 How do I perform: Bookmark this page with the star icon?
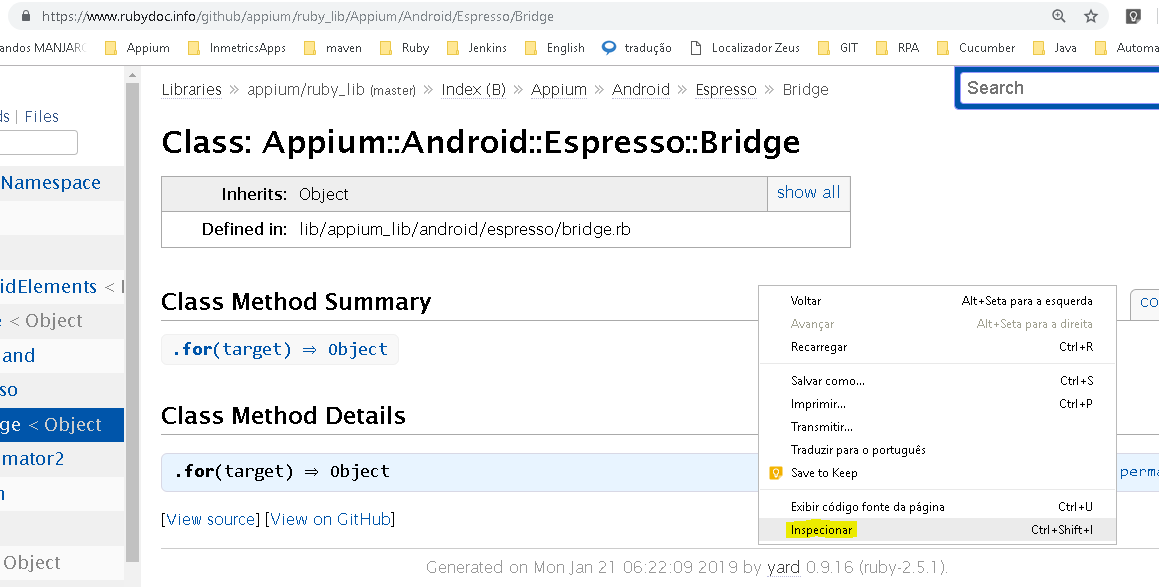(x=1091, y=16)
